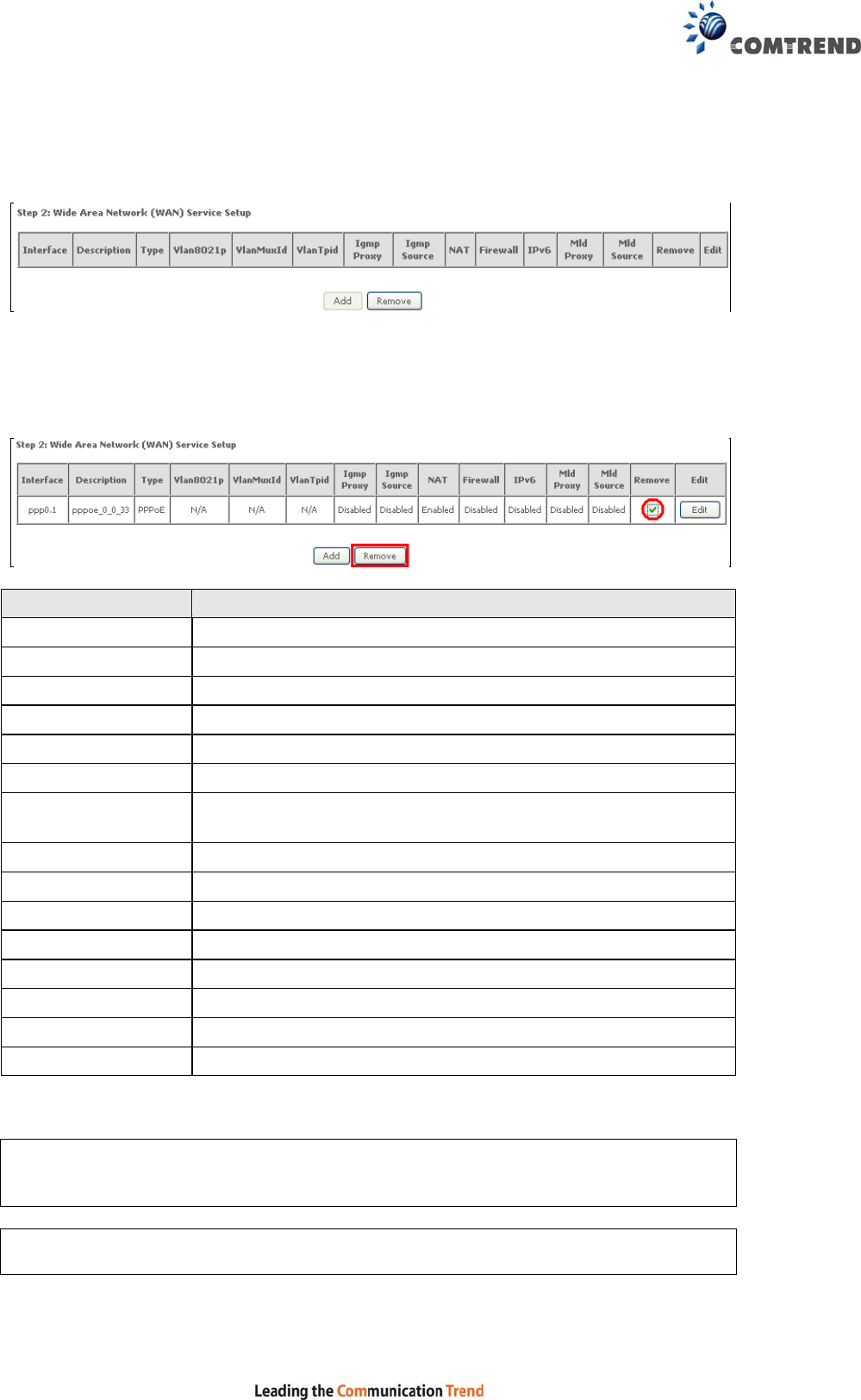Viewport: 861px width, 1400px height.
Task: Click the N/A value under VlanMuxId
Action: (257, 510)
